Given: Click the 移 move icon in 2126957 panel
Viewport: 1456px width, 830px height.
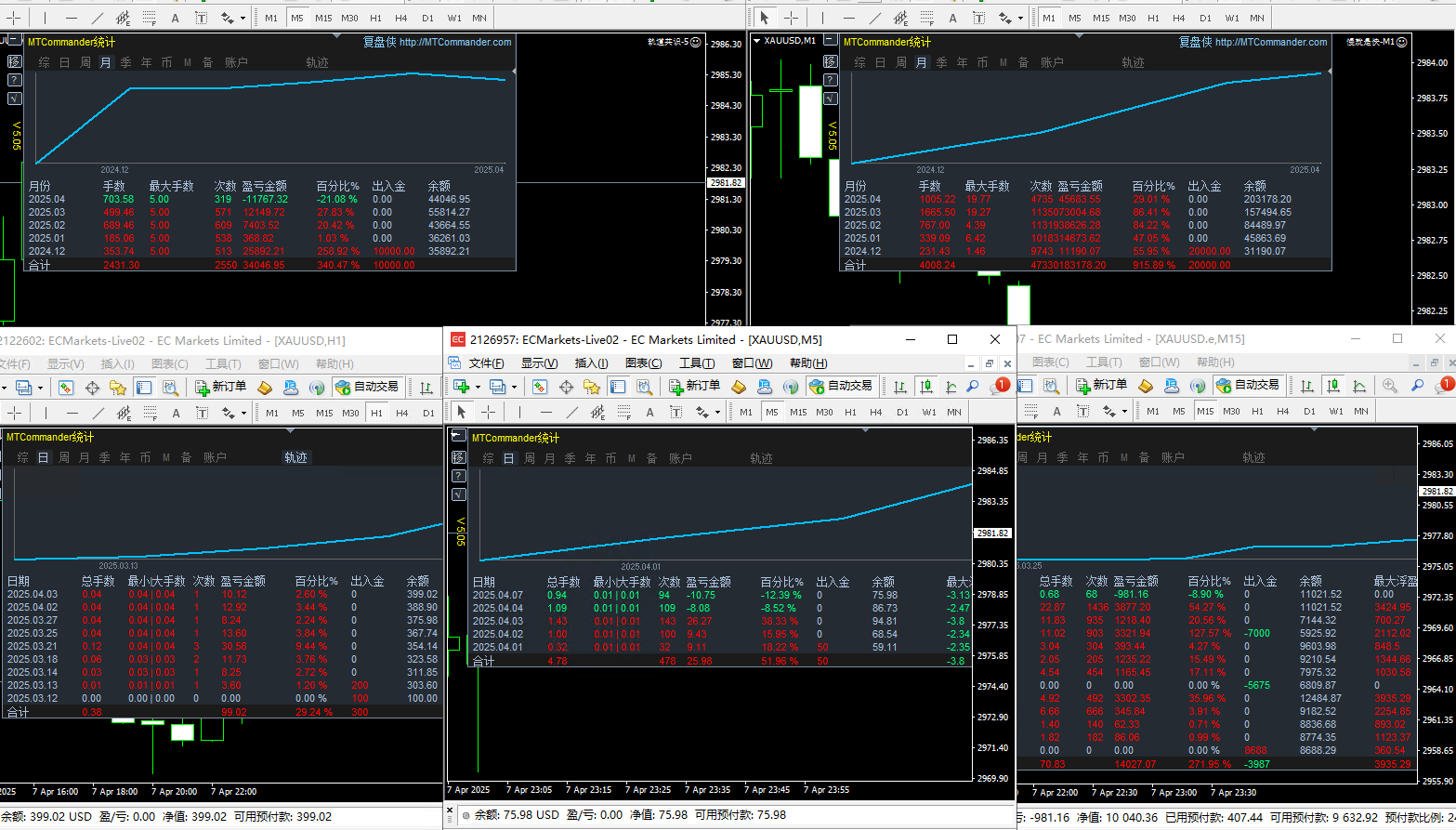Looking at the screenshot, I should pos(458,456).
